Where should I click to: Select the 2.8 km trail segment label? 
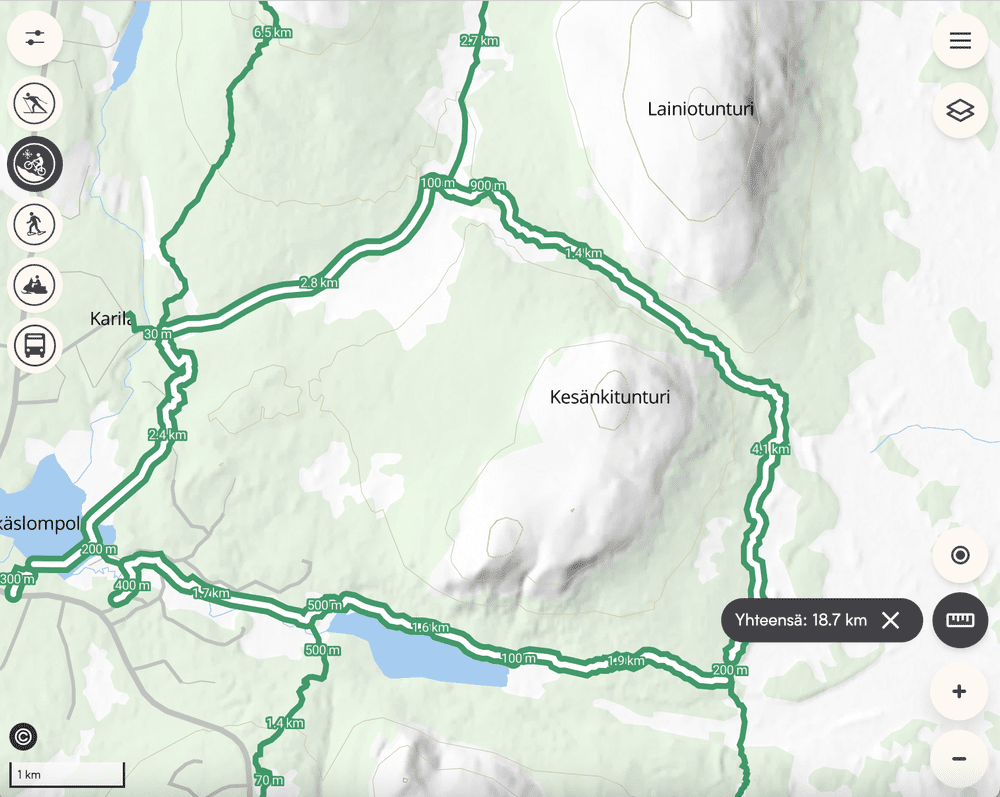(319, 282)
